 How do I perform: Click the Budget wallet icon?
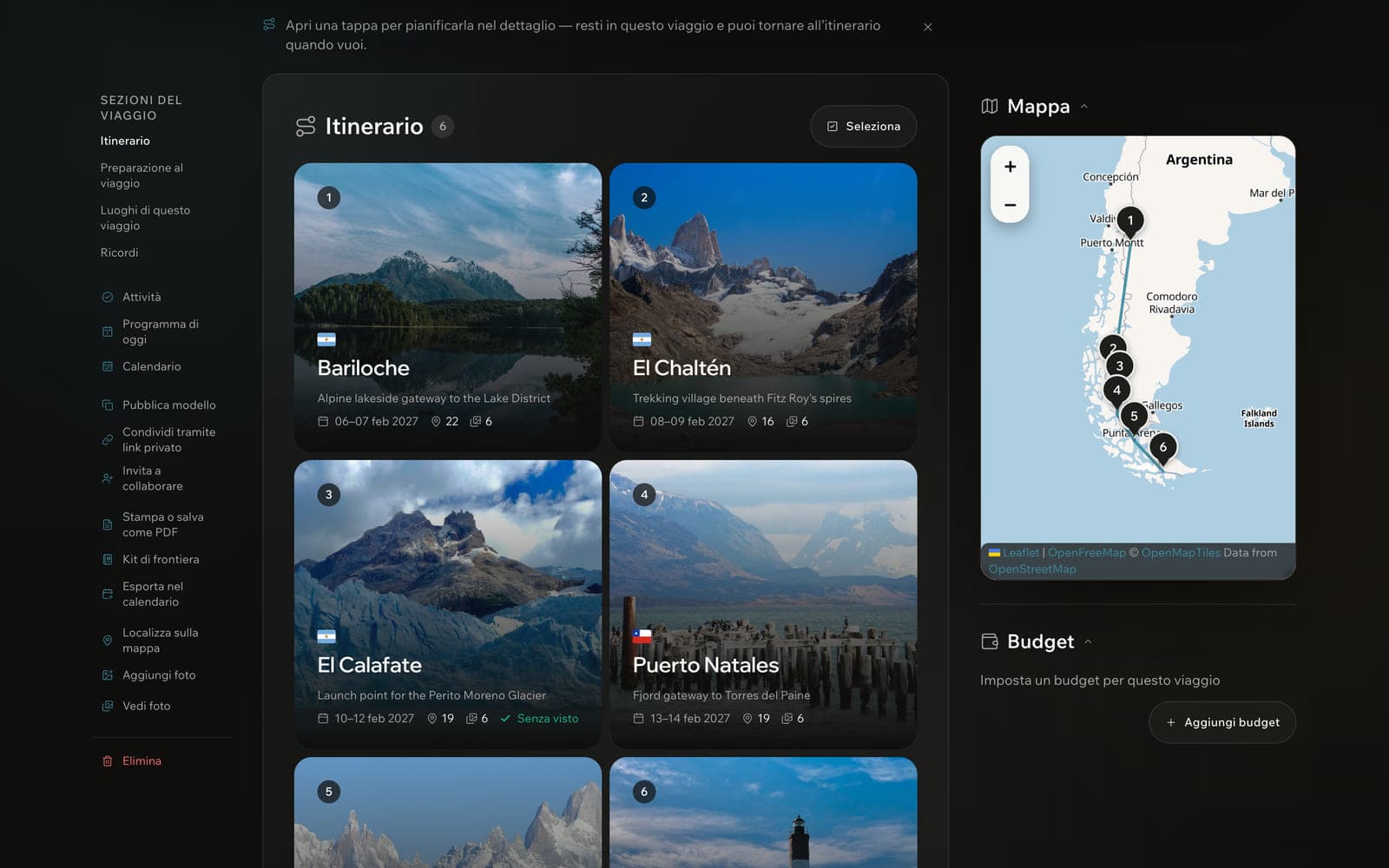[x=990, y=641]
